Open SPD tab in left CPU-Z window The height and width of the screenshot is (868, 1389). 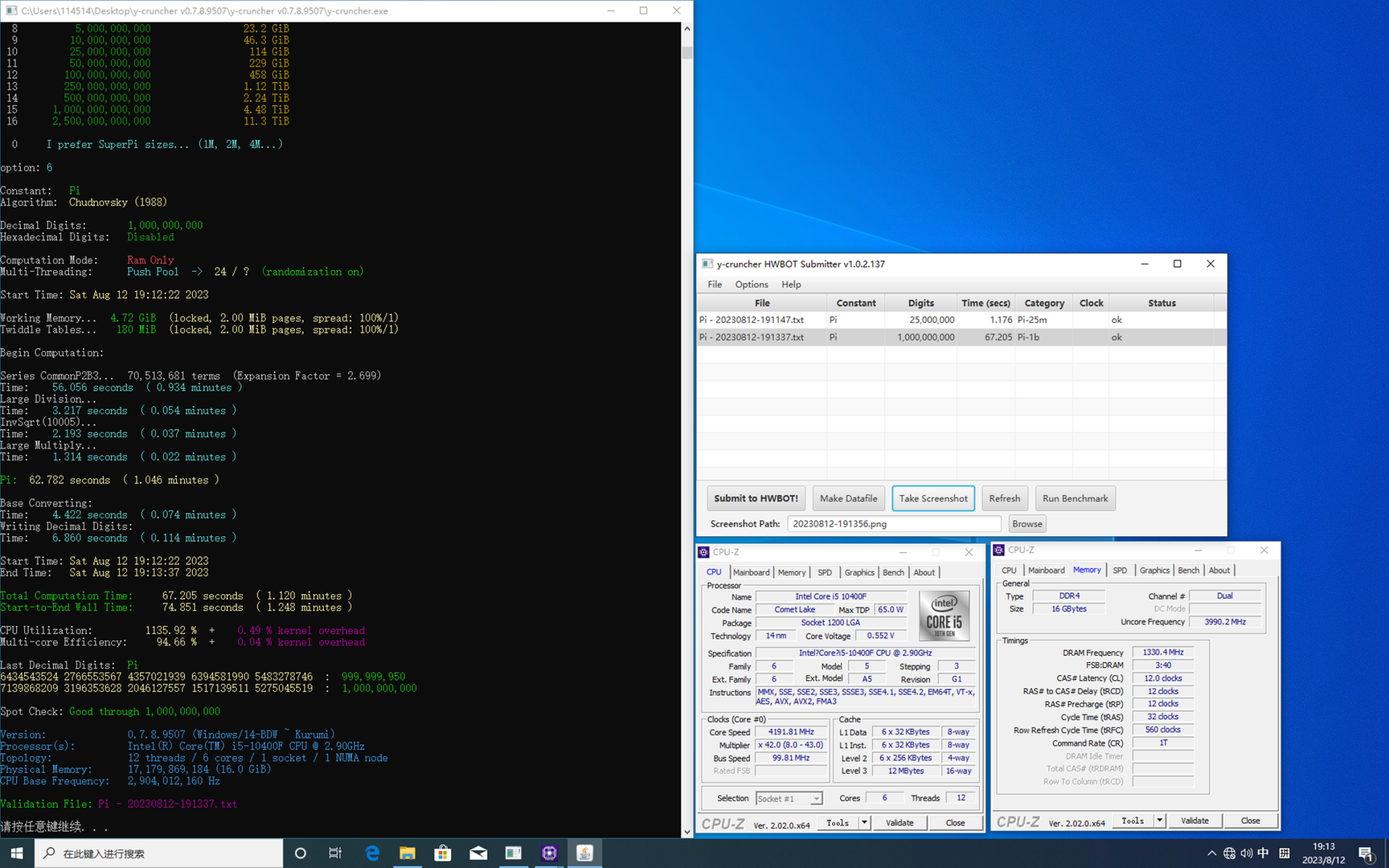point(825,572)
